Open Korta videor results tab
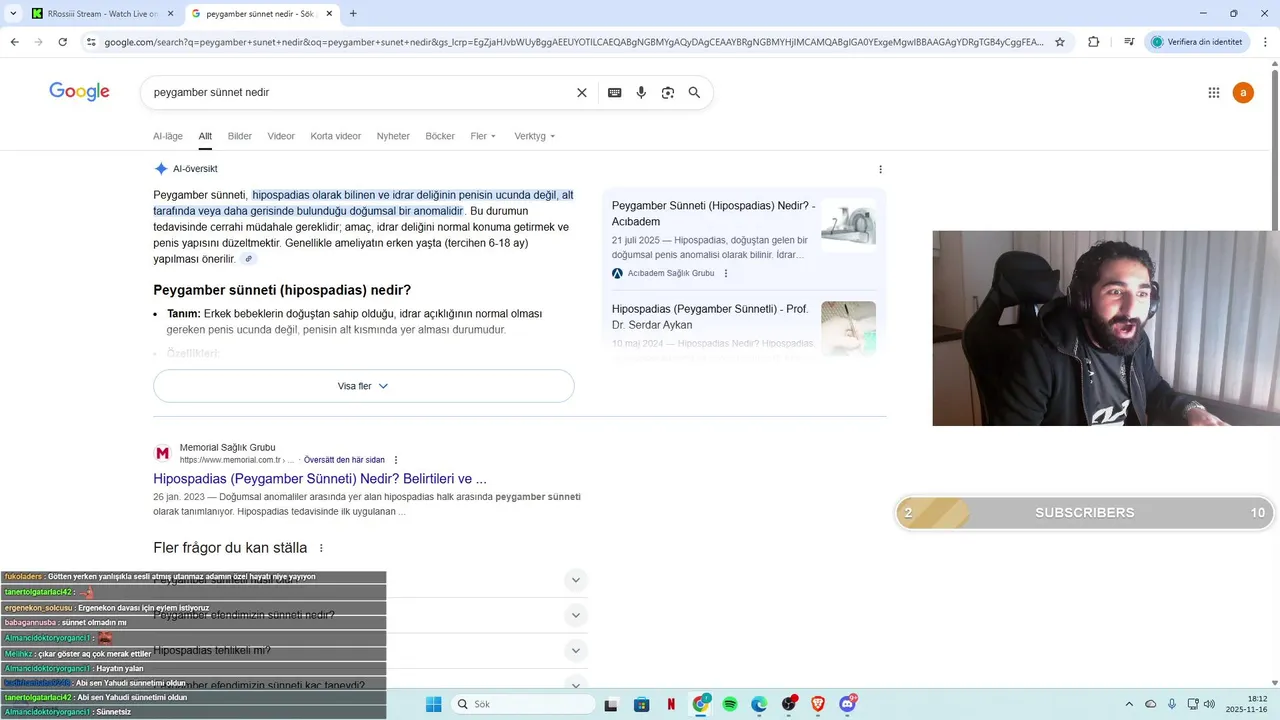The image size is (1280, 720). [x=335, y=136]
